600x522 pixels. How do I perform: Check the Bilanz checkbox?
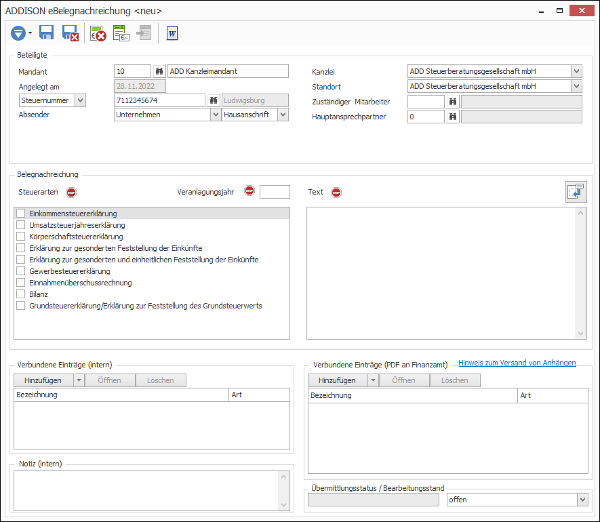pos(21,294)
